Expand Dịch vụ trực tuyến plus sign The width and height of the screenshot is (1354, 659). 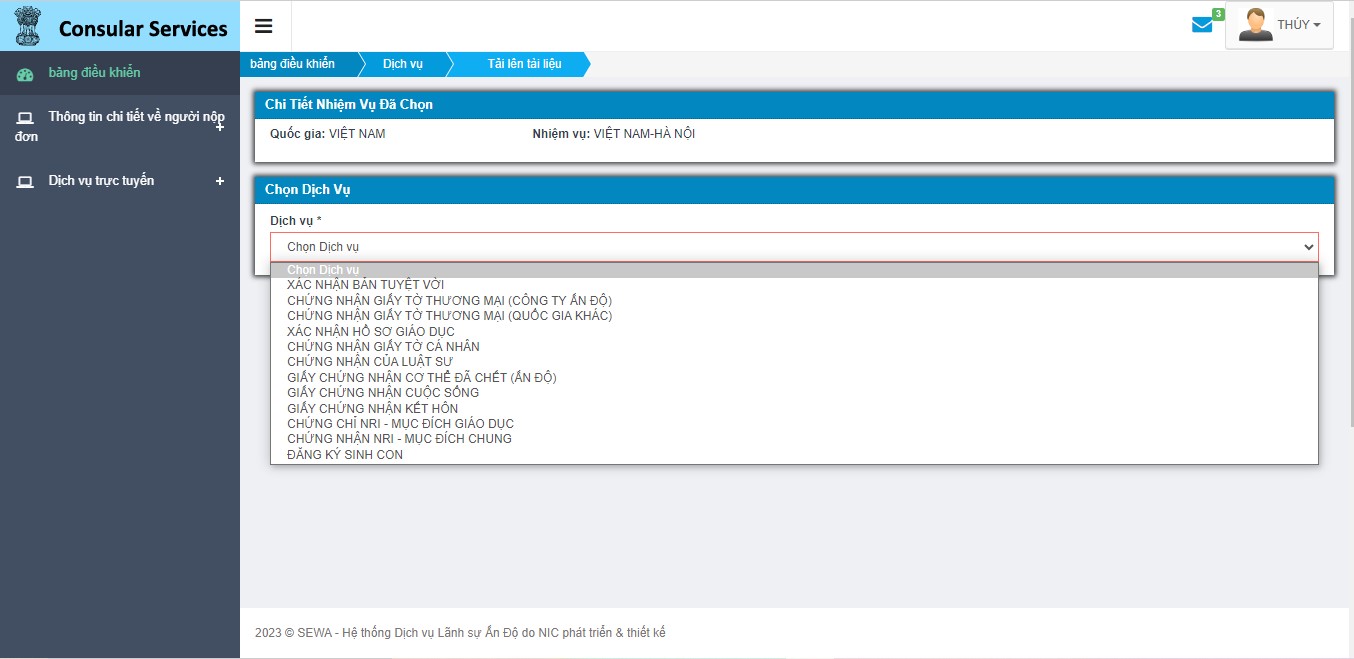tap(220, 181)
